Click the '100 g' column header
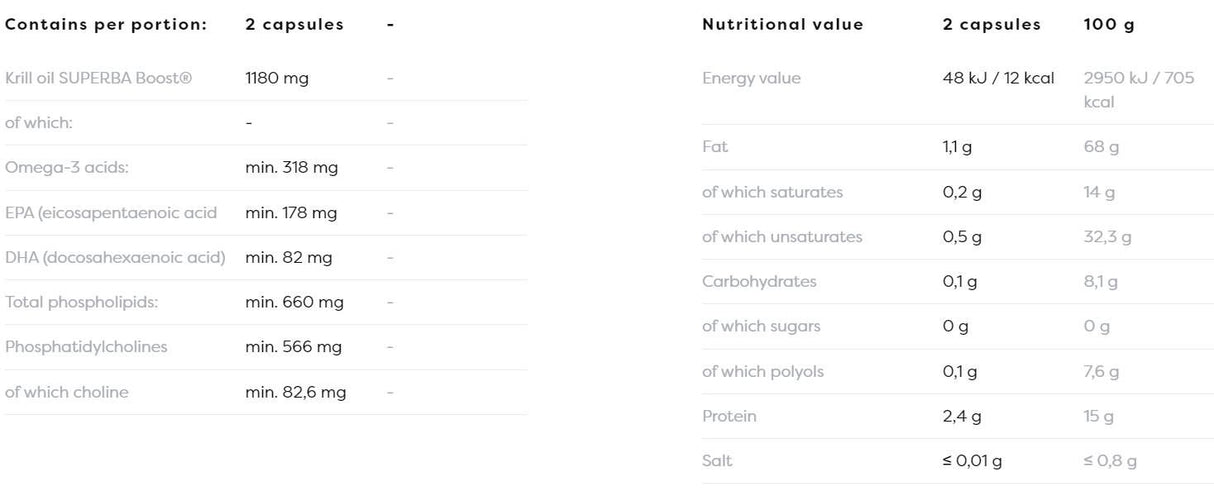 (x=1109, y=25)
